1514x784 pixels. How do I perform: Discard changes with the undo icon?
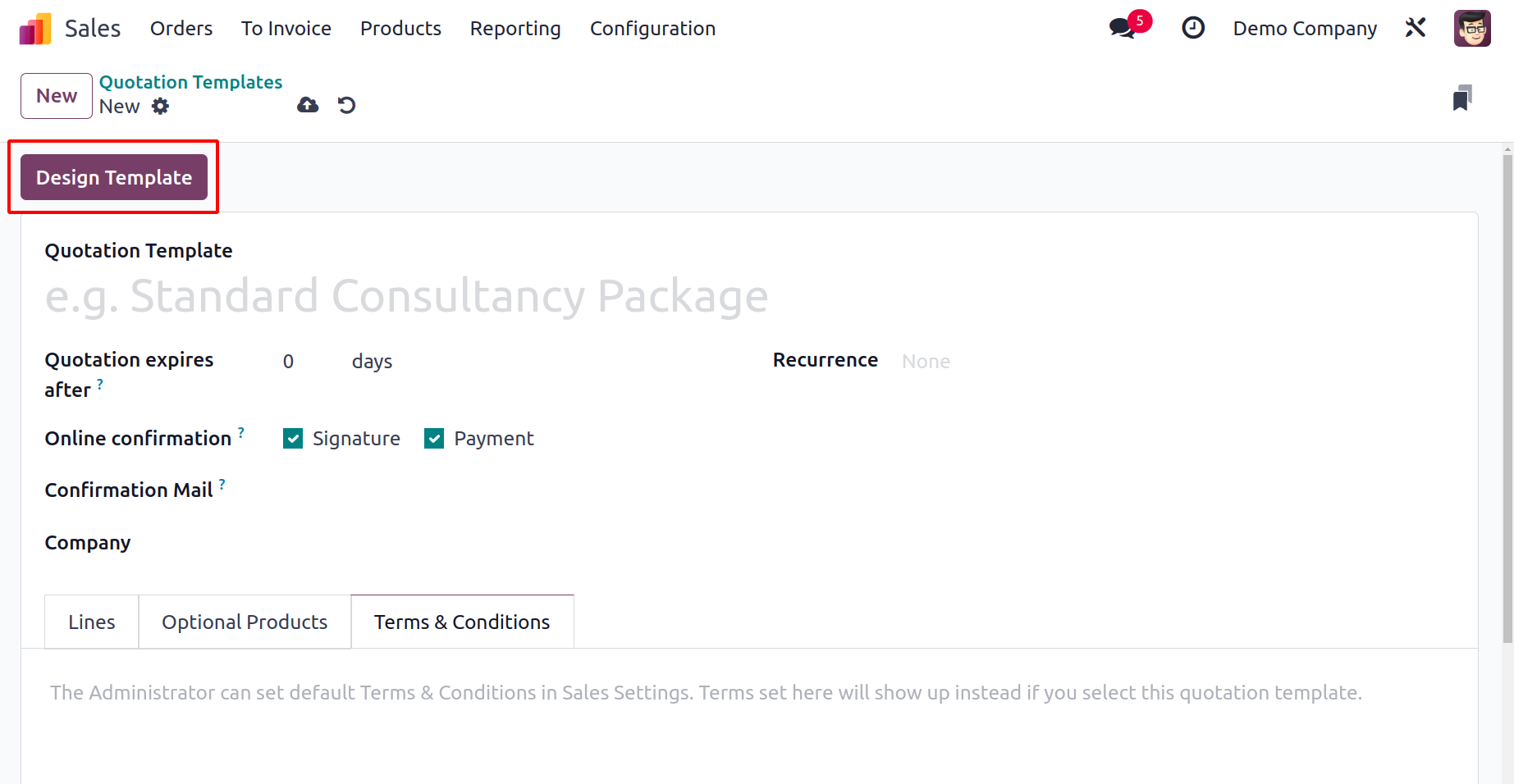pyautogui.click(x=347, y=105)
